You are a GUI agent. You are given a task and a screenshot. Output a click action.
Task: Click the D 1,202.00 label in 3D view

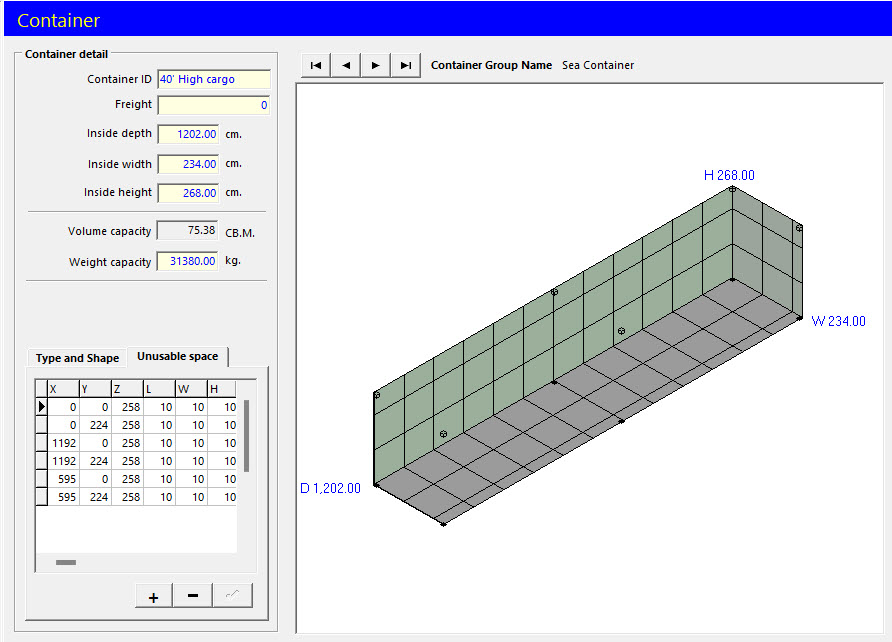click(330, 488)
